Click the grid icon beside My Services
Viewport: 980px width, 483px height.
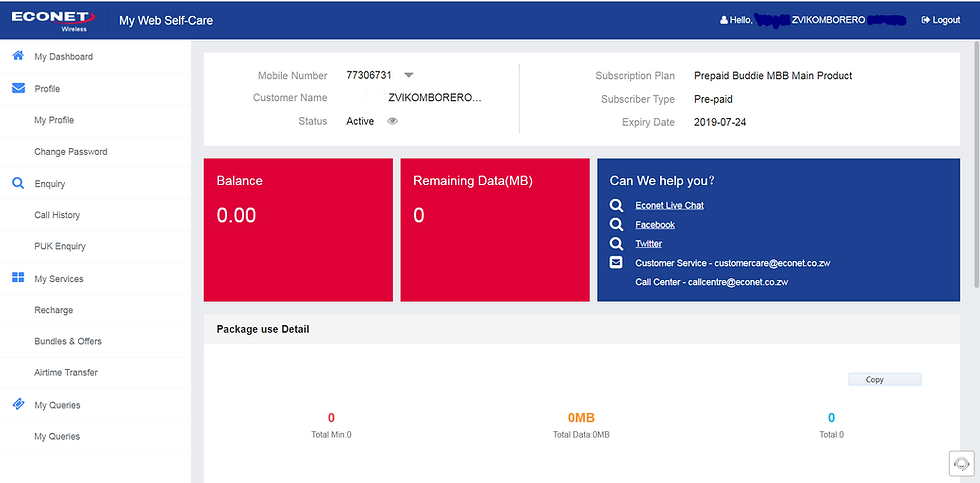18,278
